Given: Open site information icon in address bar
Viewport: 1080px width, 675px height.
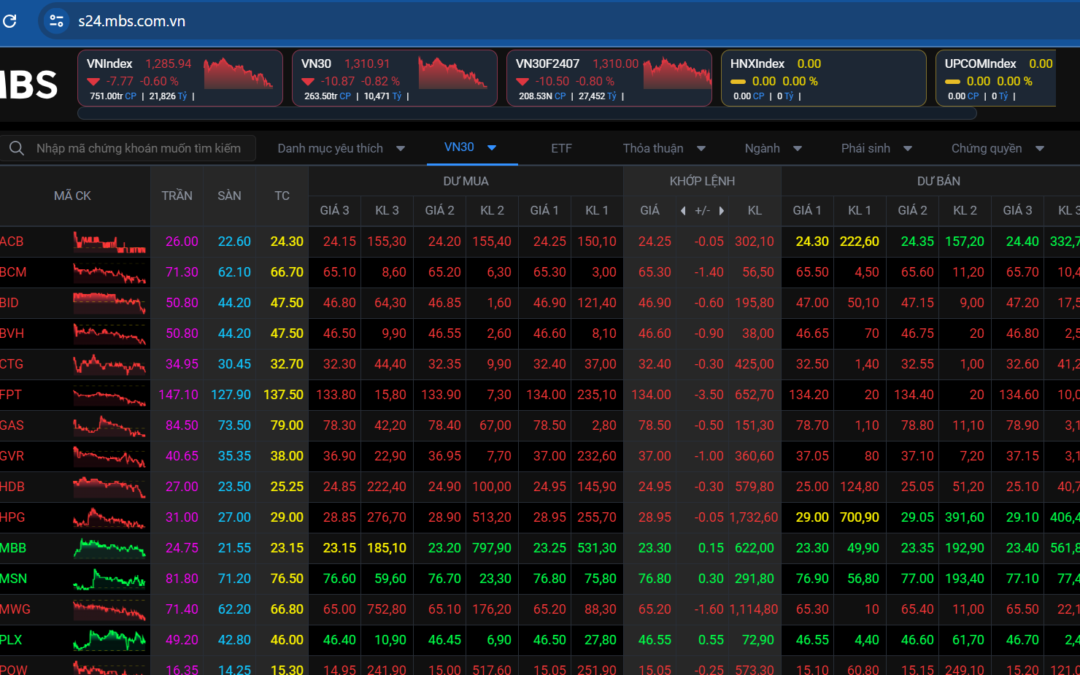Looking at the screenshot, I should coord(57,20).
